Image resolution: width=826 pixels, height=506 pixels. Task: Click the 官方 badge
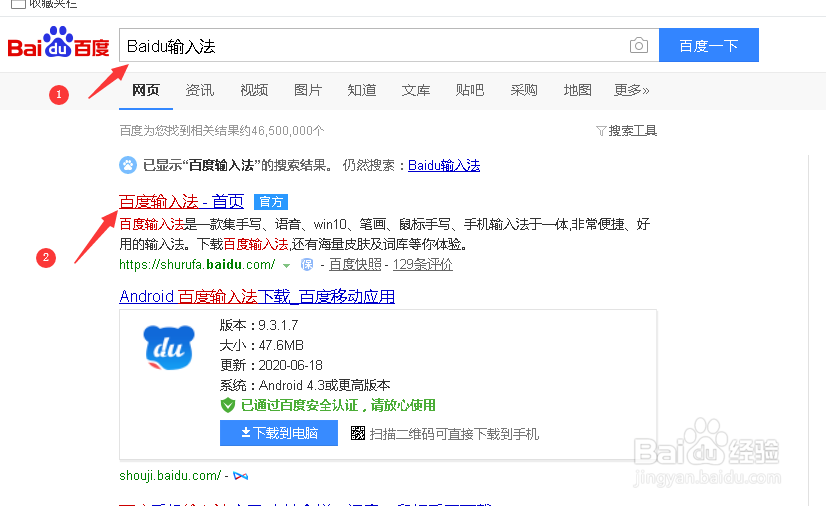(271, 202)
